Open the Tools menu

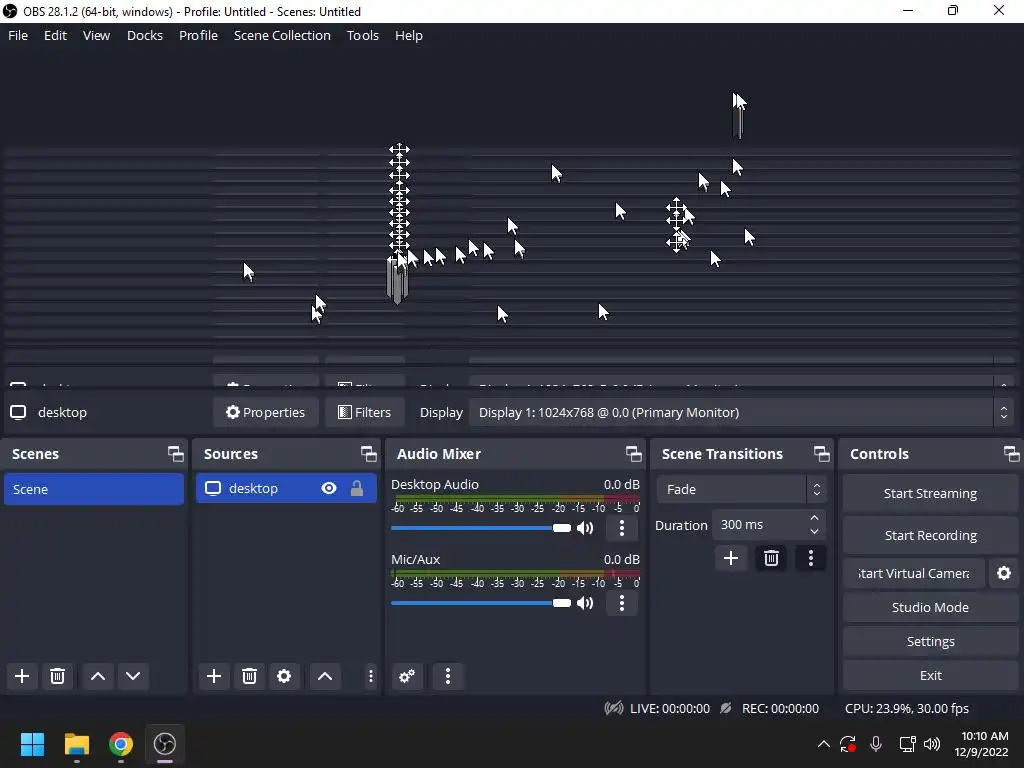click(x=362, y=35)
